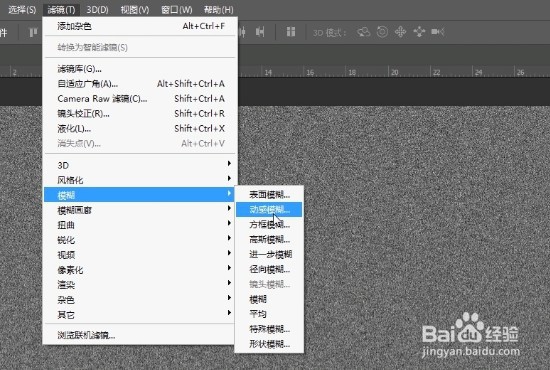550x370 pixels.
Task: Open the 选择(S) menu
Action: click(x=22, y=9)
